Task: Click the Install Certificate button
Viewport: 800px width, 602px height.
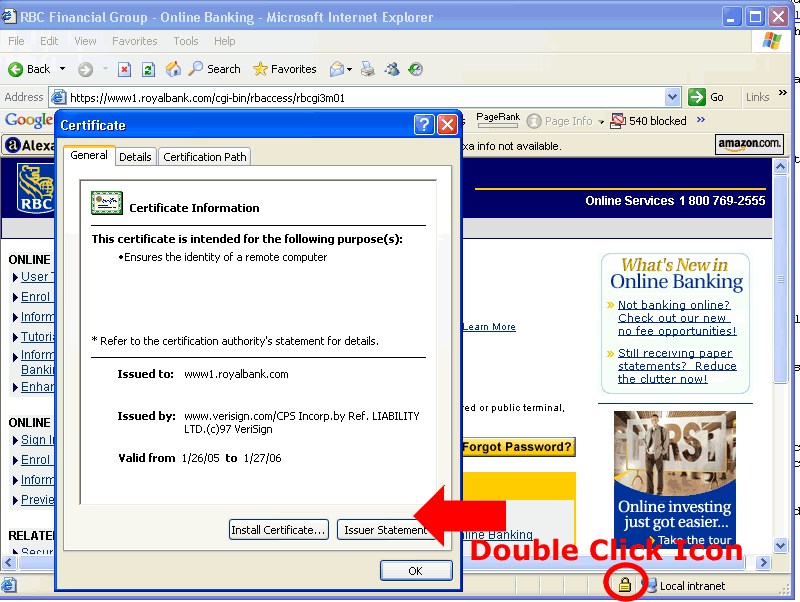Action: 279,530
